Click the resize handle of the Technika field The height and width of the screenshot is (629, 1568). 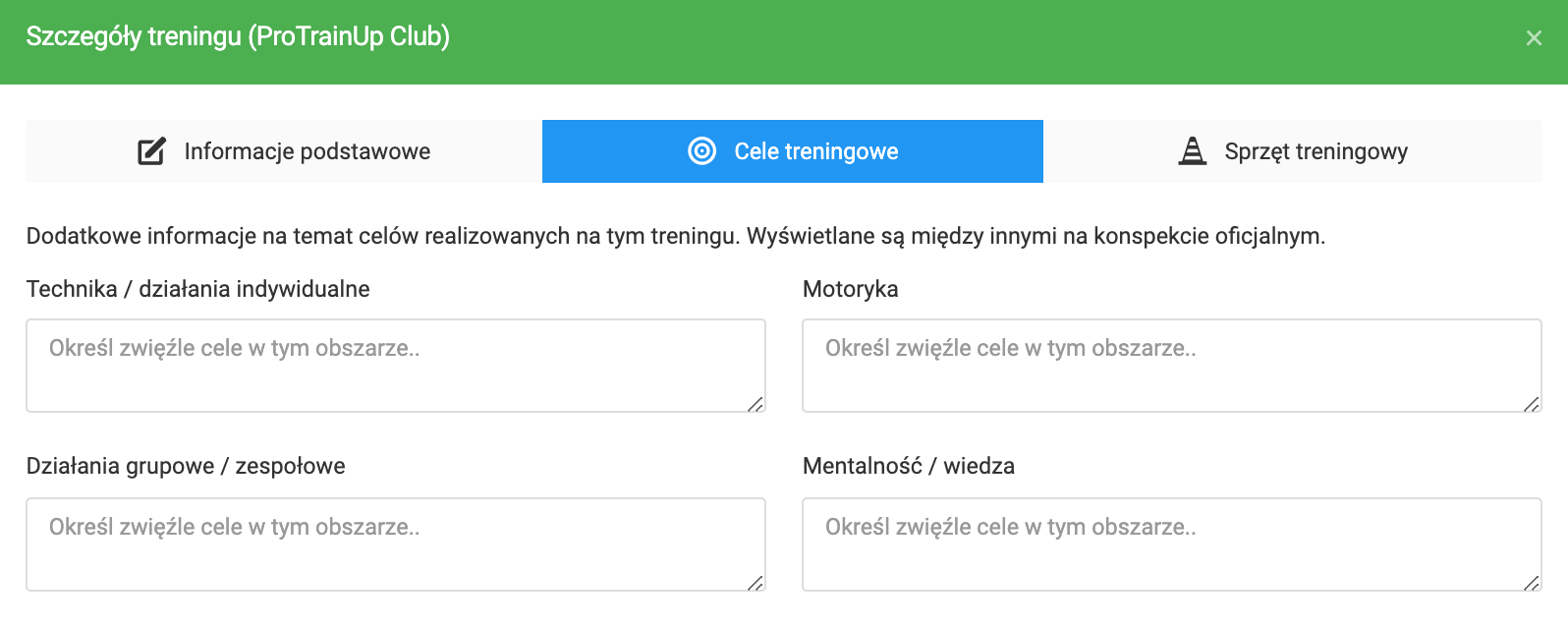pyautogui.click(x=756, y=404)
